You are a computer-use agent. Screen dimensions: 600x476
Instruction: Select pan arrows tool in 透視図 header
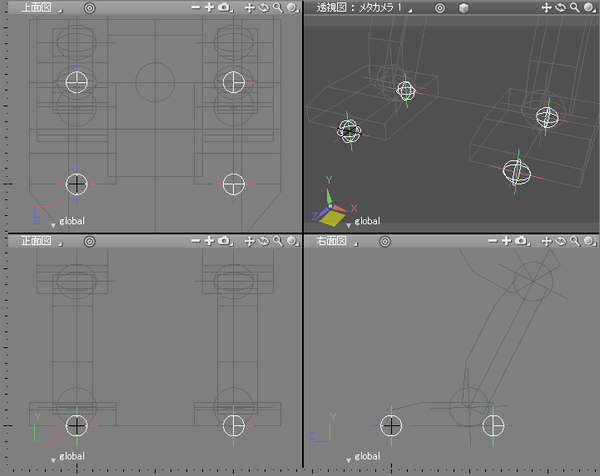[x=546, y=8]
